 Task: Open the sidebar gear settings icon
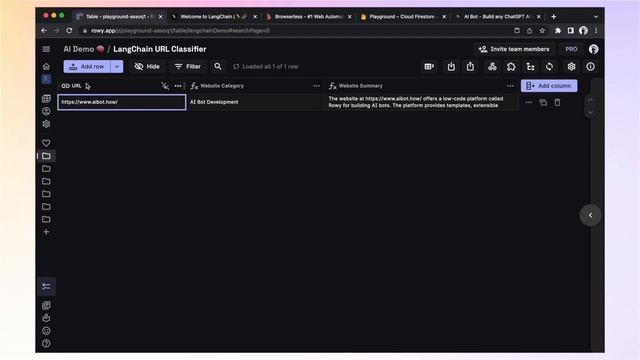46,124
